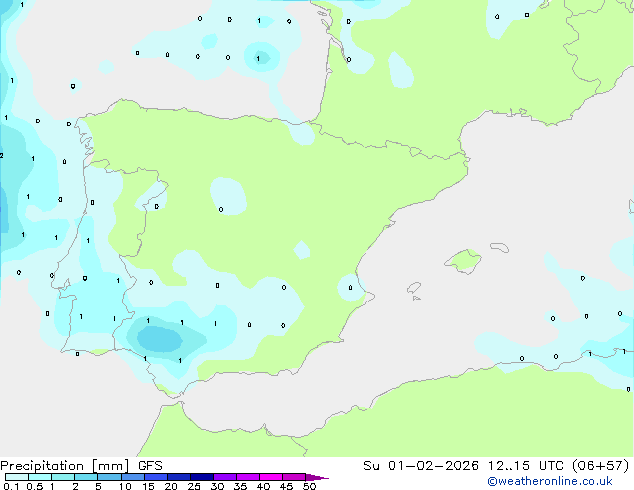
Task: Select the legend label '25'
Action: [x=194, y=486]
